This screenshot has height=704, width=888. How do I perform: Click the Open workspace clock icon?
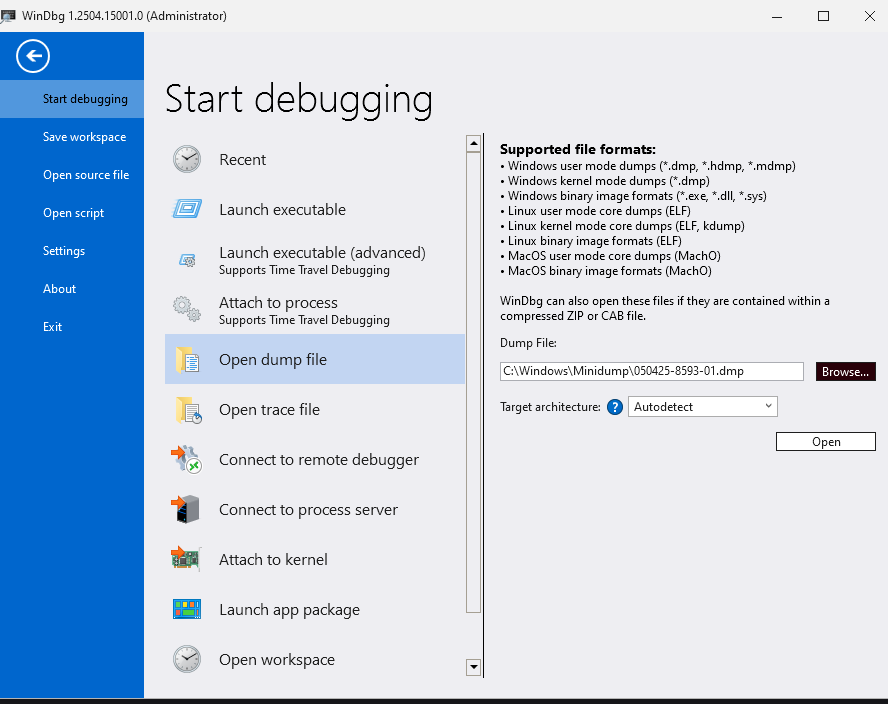(x=187, y=659)
